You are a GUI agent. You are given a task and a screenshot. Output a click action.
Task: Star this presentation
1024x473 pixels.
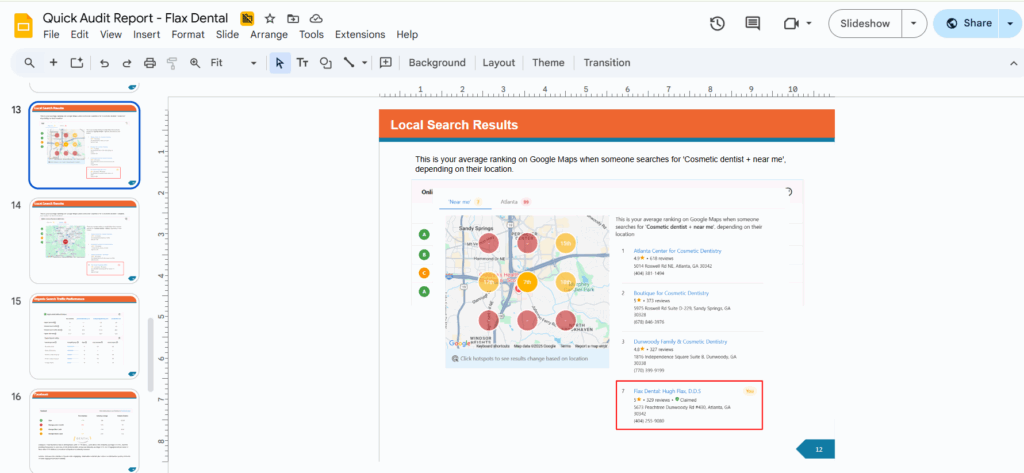[270, 19]
